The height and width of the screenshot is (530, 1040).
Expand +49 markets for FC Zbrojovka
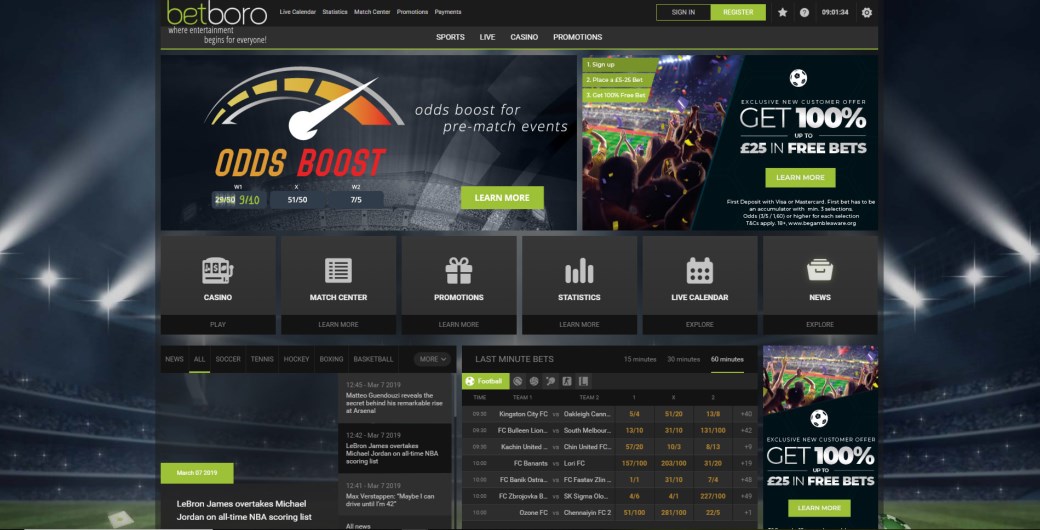point(746,496)
